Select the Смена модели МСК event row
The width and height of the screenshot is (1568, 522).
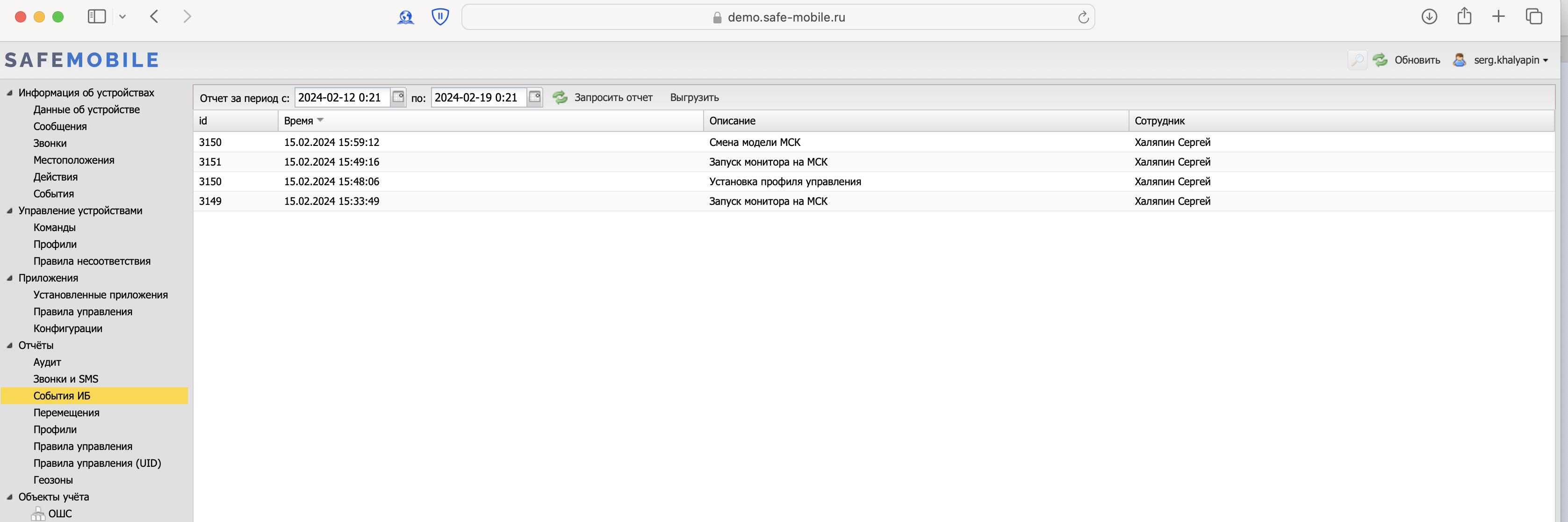pos(754,142)
